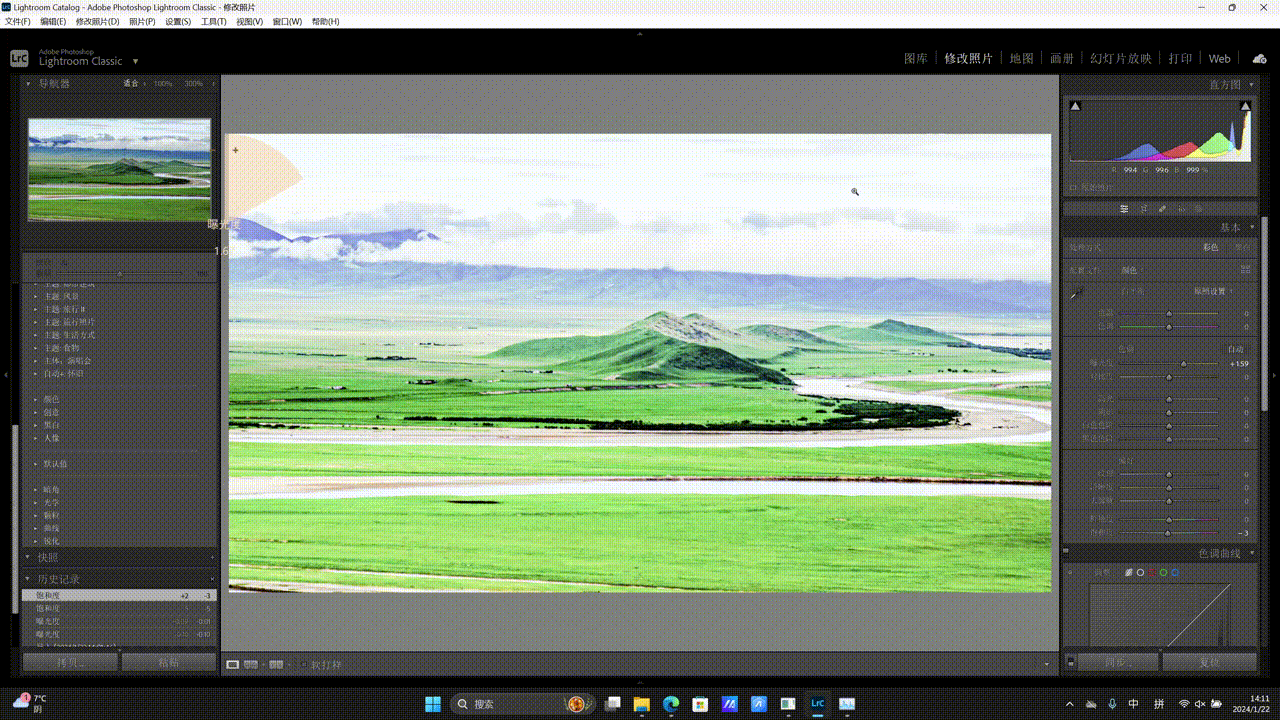The image size is (1280, 720).
Task: Select the red channel curve circle
Action: 1151,572
